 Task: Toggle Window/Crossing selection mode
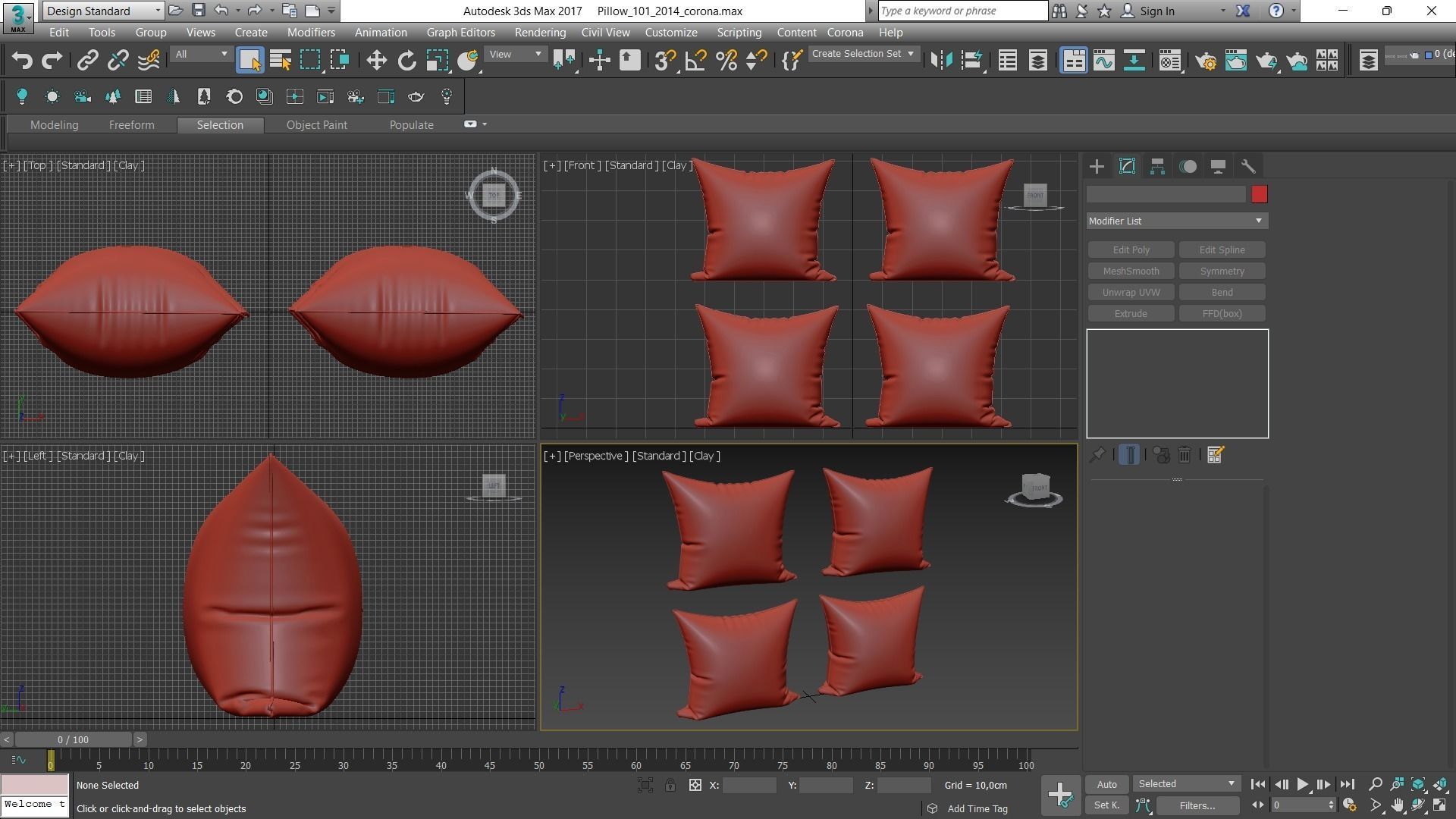340,61
